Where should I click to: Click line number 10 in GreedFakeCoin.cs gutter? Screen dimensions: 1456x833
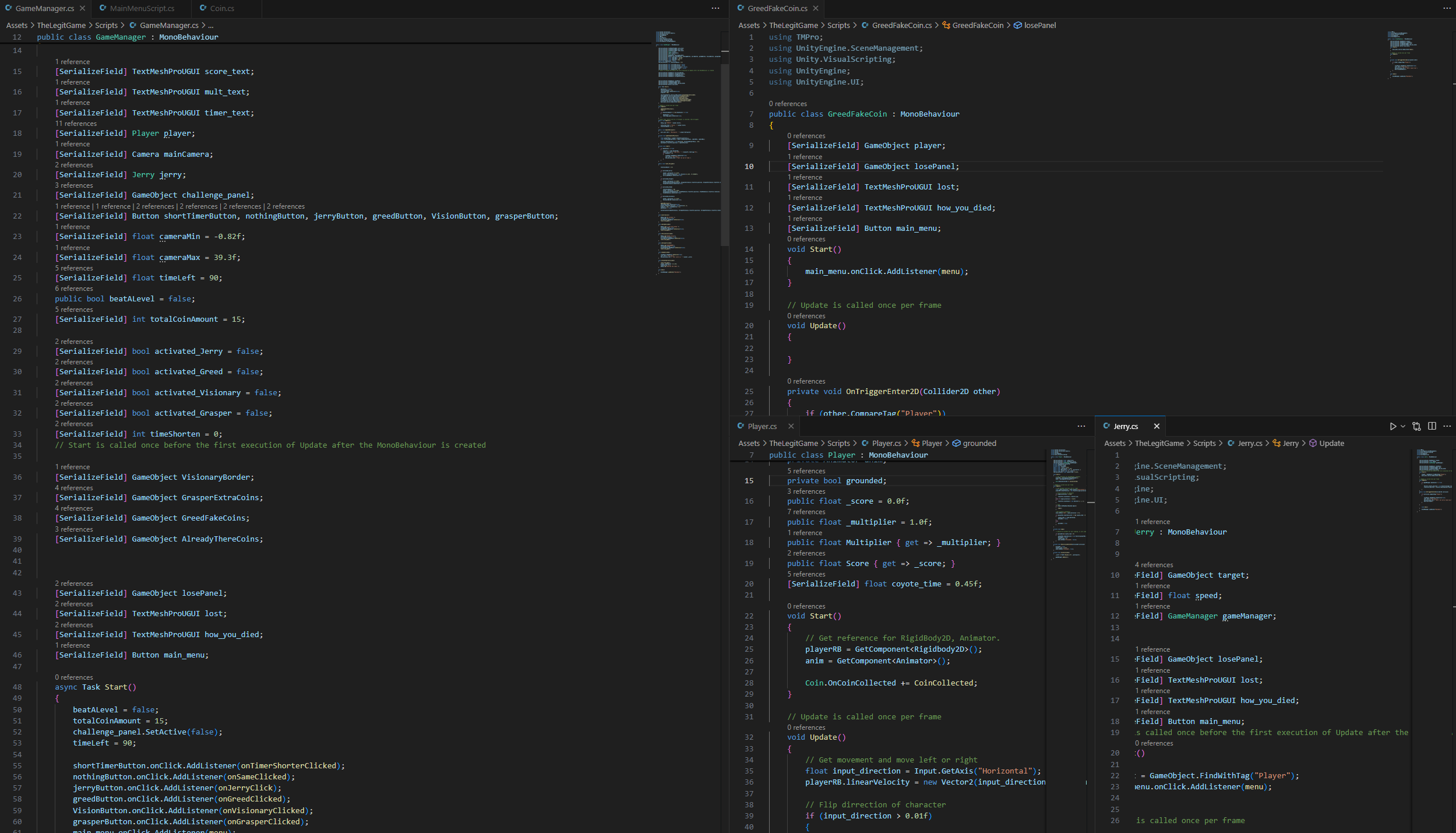tap(749, 167)
